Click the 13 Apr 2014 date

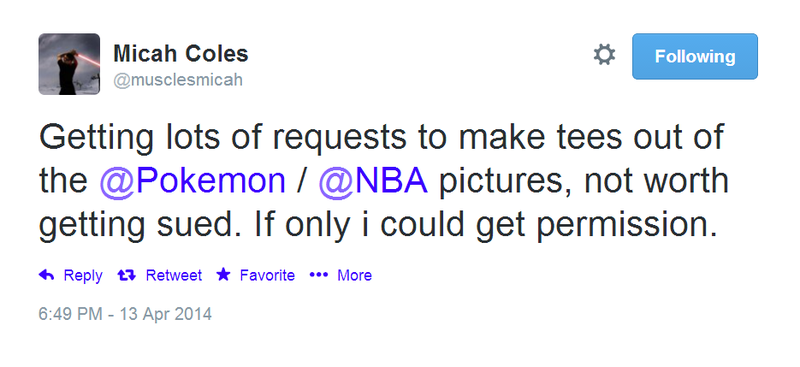[165, 313]
